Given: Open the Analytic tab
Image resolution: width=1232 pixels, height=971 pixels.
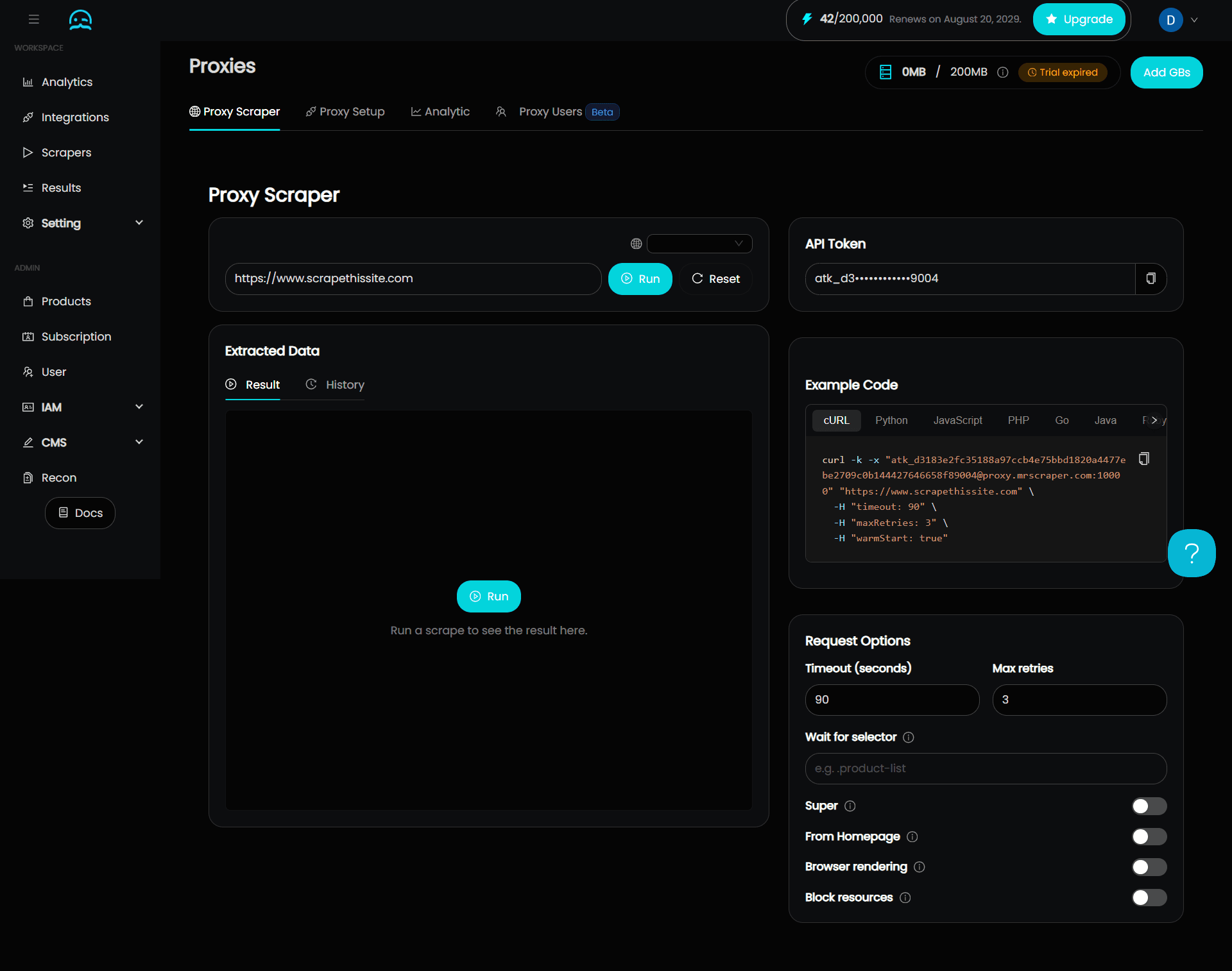Looking at the screenshot, I should pyautogui.click(x=440, y=112).
